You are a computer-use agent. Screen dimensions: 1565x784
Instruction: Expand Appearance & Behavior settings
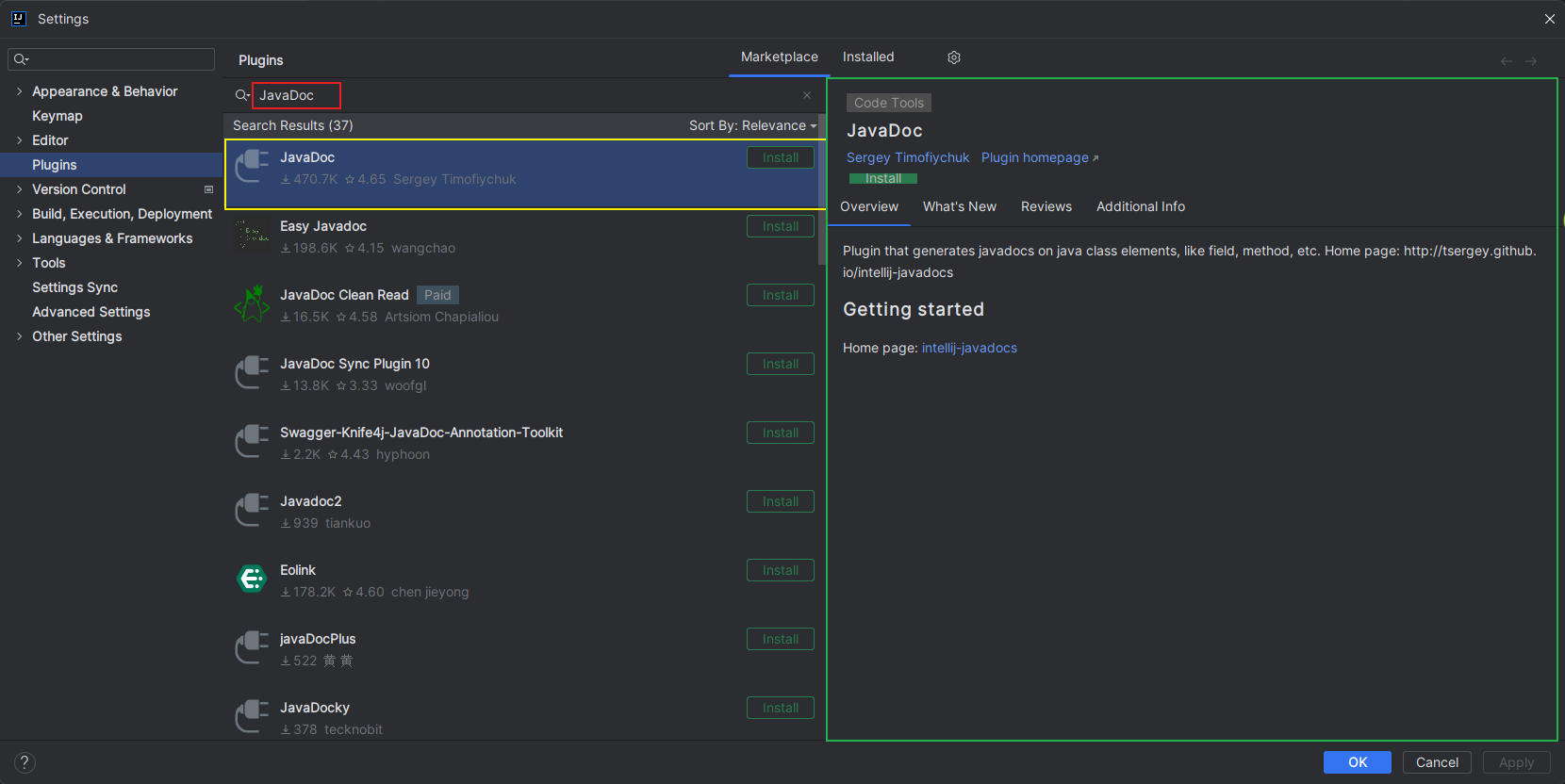click(x=19, y=91)
